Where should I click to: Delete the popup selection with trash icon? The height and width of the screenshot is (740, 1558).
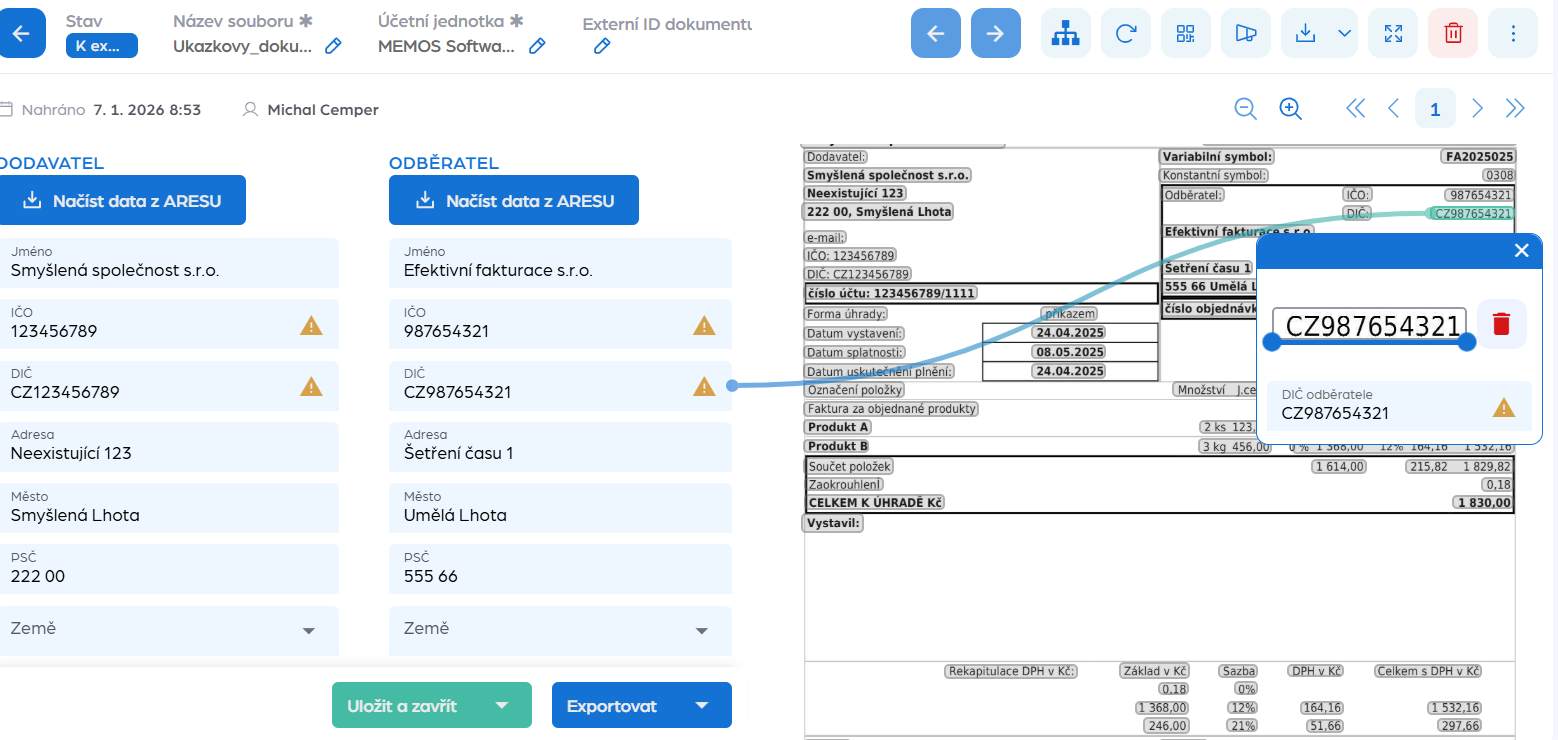point(1501,324)
